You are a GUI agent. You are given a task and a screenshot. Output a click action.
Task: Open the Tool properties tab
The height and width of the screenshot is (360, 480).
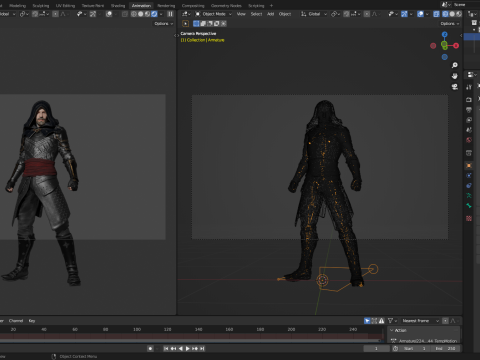pyautogui.click(x=469, y=87)
